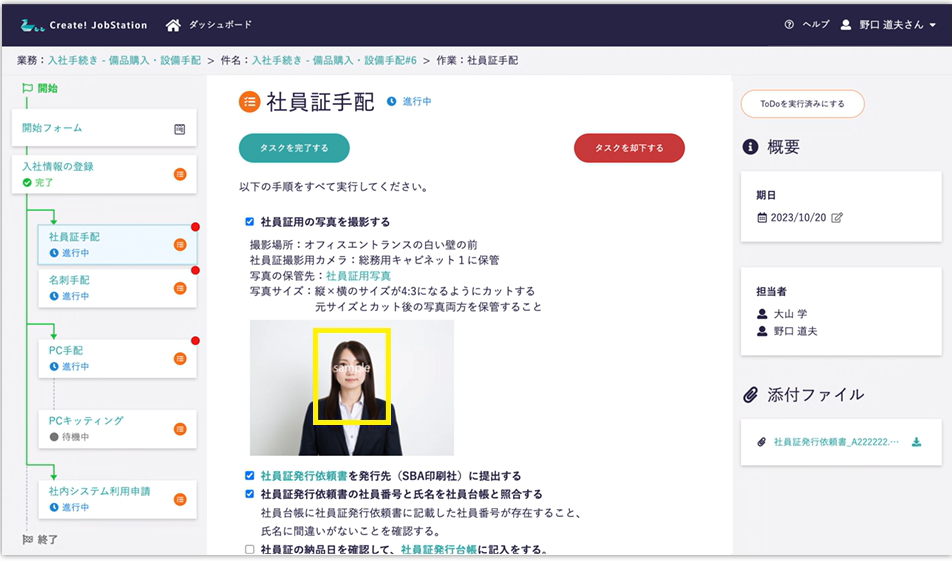The height and width of the screenshot is (563, 952).
Task: Select the 社内システム利用申請 step
Action: point(117,499)
